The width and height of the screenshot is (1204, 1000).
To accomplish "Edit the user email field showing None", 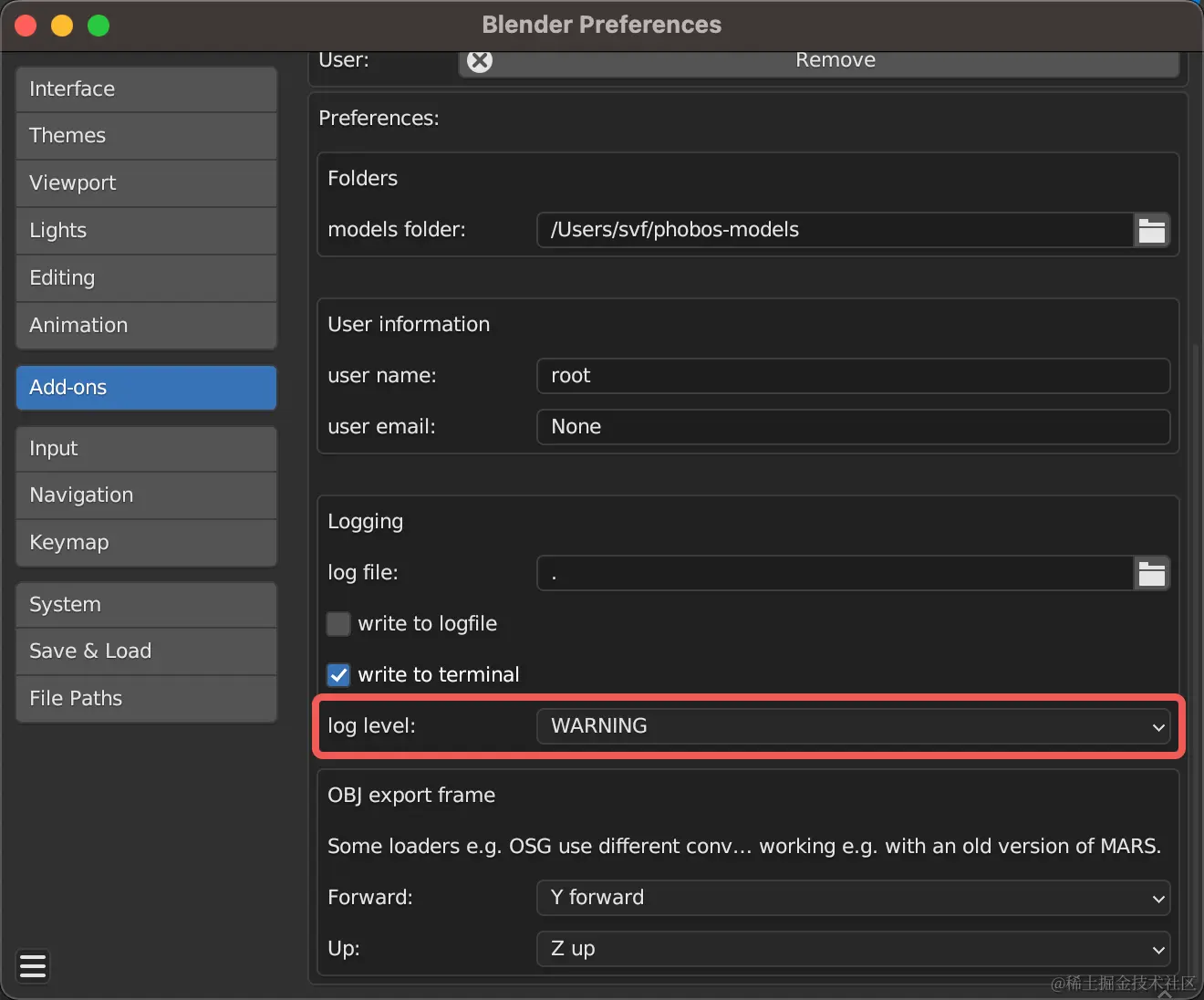I will [x=853, y=426].
